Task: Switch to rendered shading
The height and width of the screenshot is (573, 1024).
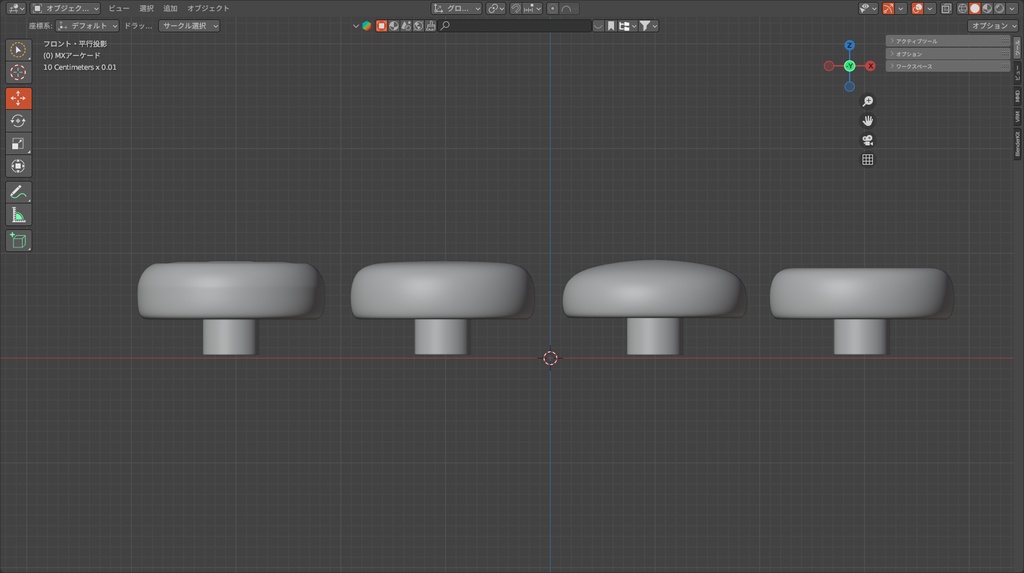Action: click(x=1000, y=8)
